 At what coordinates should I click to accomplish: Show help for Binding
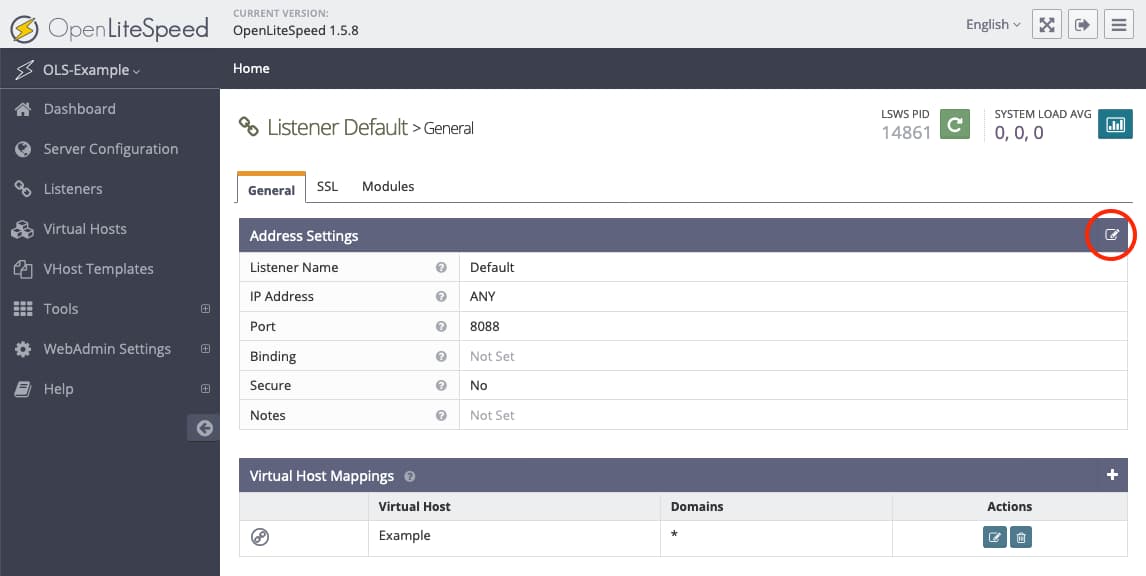pos(441,357)
